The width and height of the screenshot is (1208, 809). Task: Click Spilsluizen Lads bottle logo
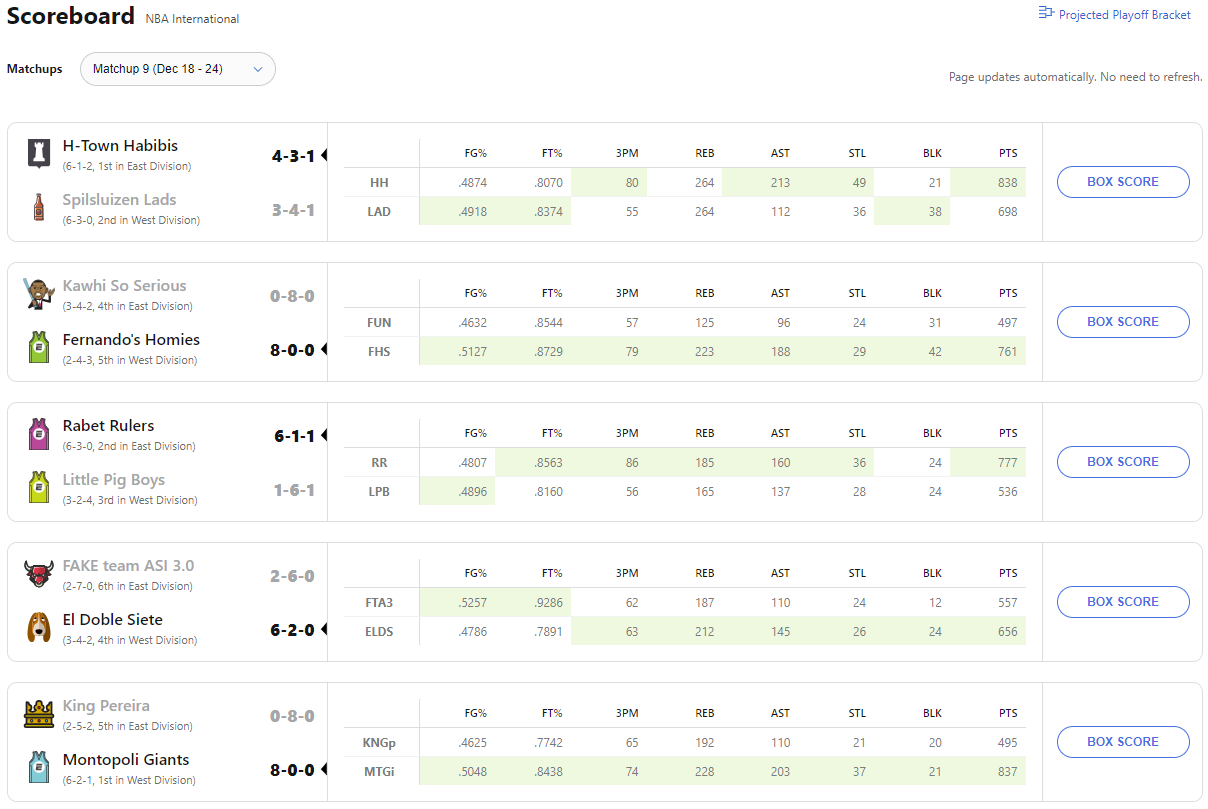[39, 207]
